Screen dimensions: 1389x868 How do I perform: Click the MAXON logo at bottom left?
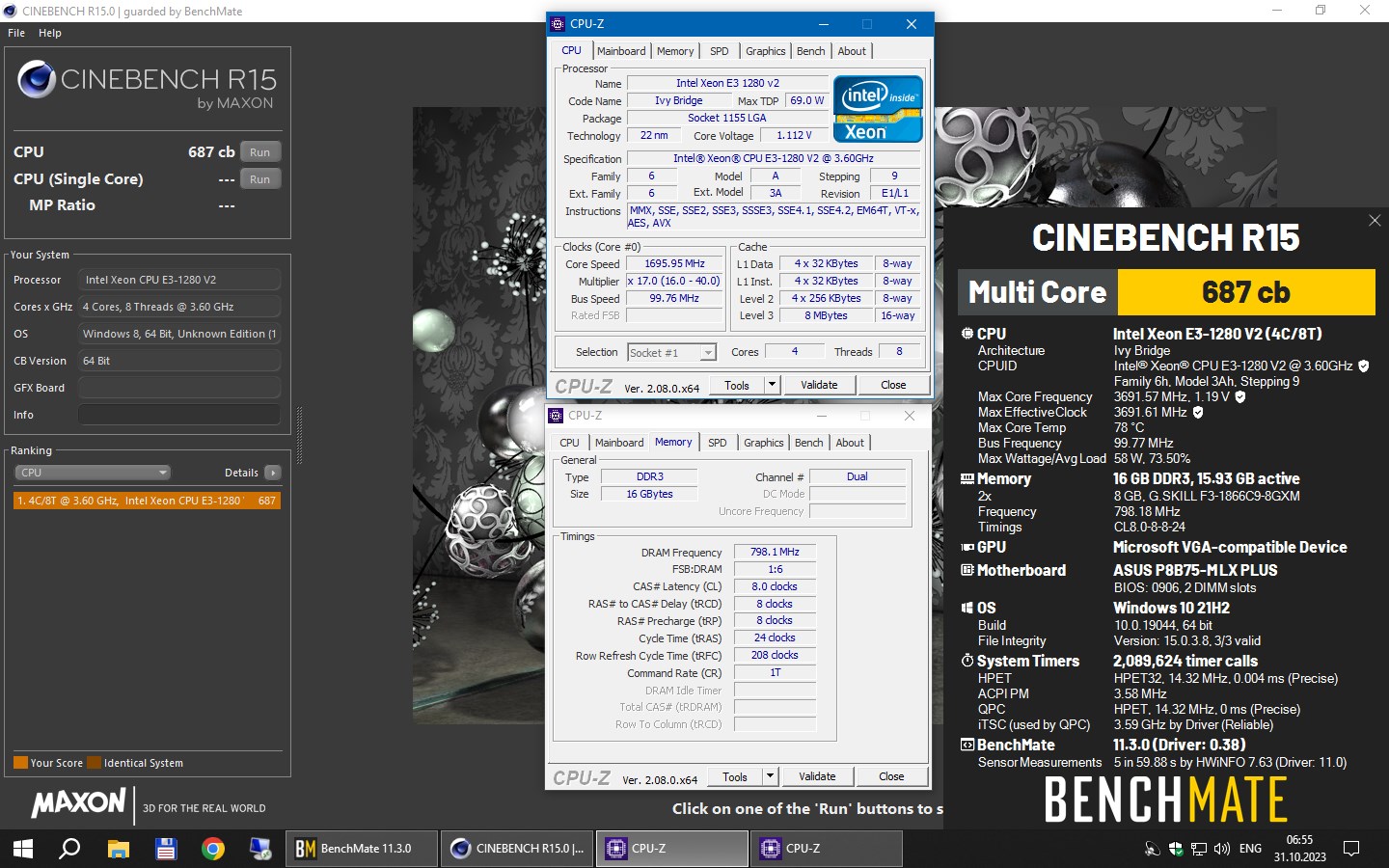click(79, 803)
